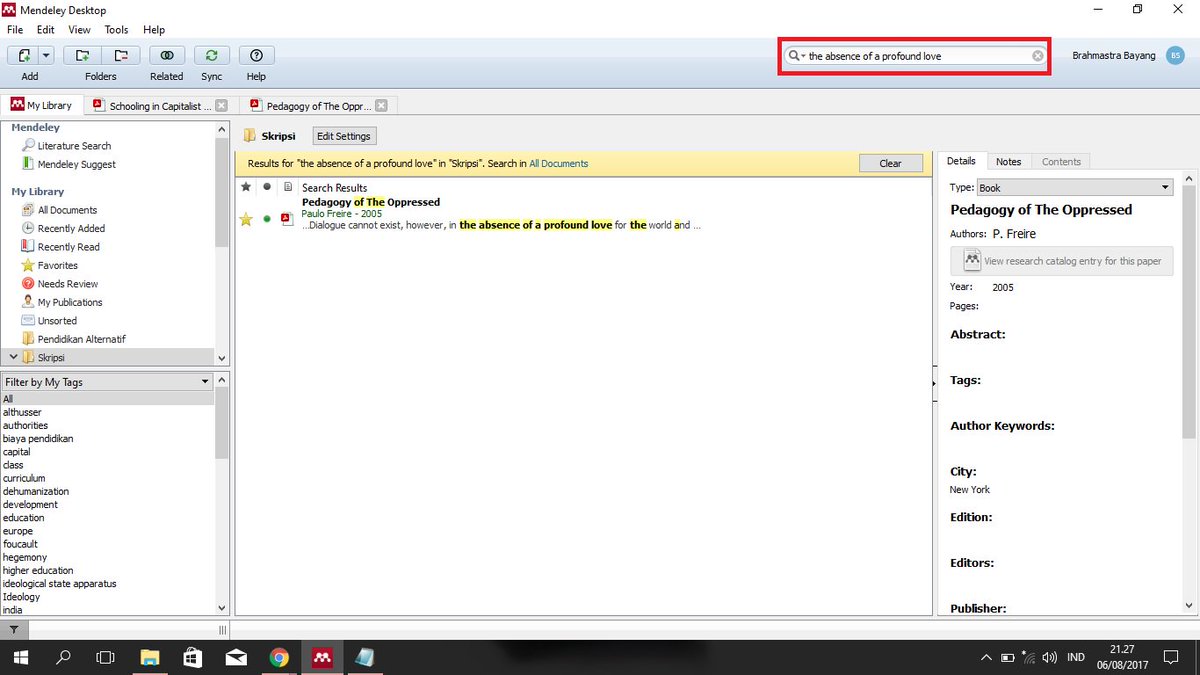This screenshot has width=1200, height=675.
Task: Click the create new folder icon
Action: point(82,56)
